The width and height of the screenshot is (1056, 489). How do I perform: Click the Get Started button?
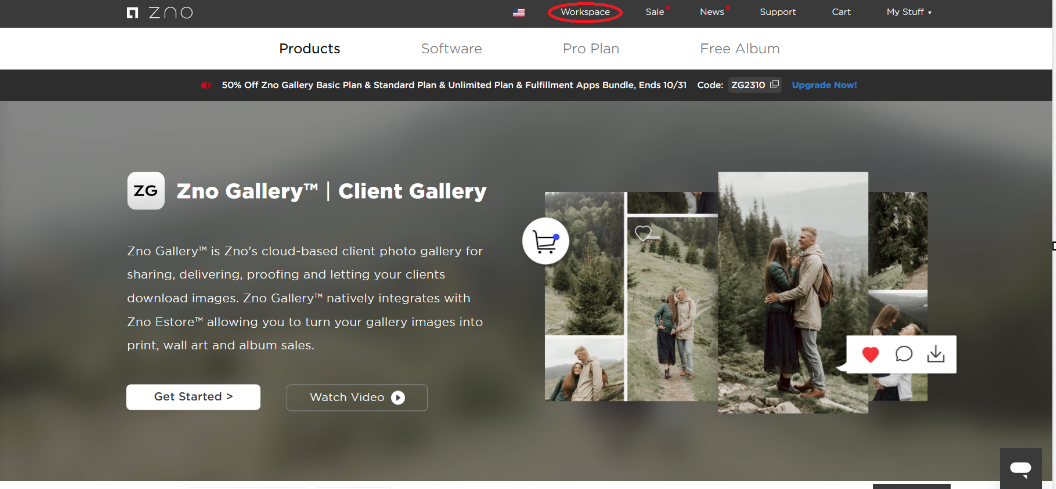pyautogui.click(x=193, y=397)
